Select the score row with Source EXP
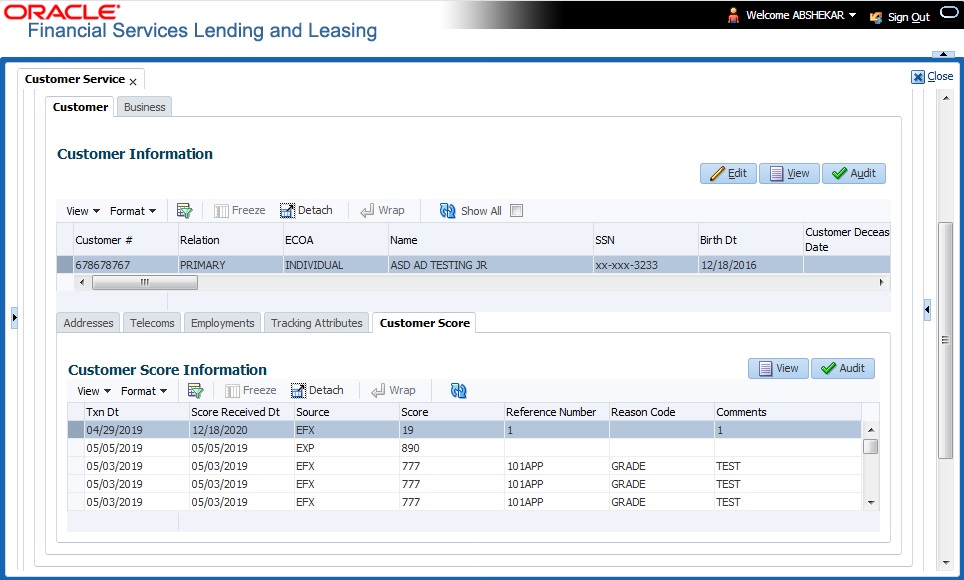Viewport: 964px width, 580px height. 464,448
